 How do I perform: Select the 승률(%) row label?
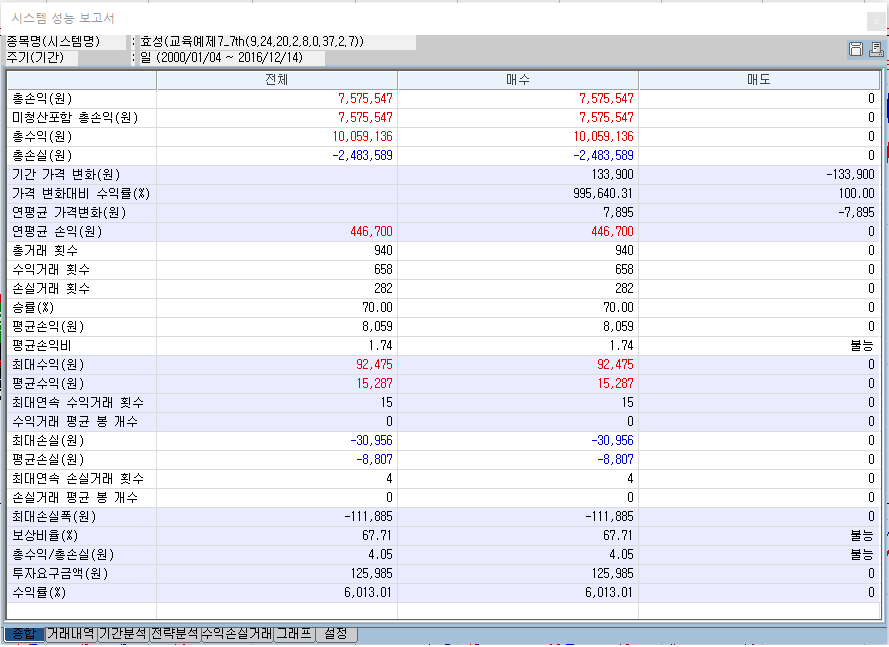point(34,308)
